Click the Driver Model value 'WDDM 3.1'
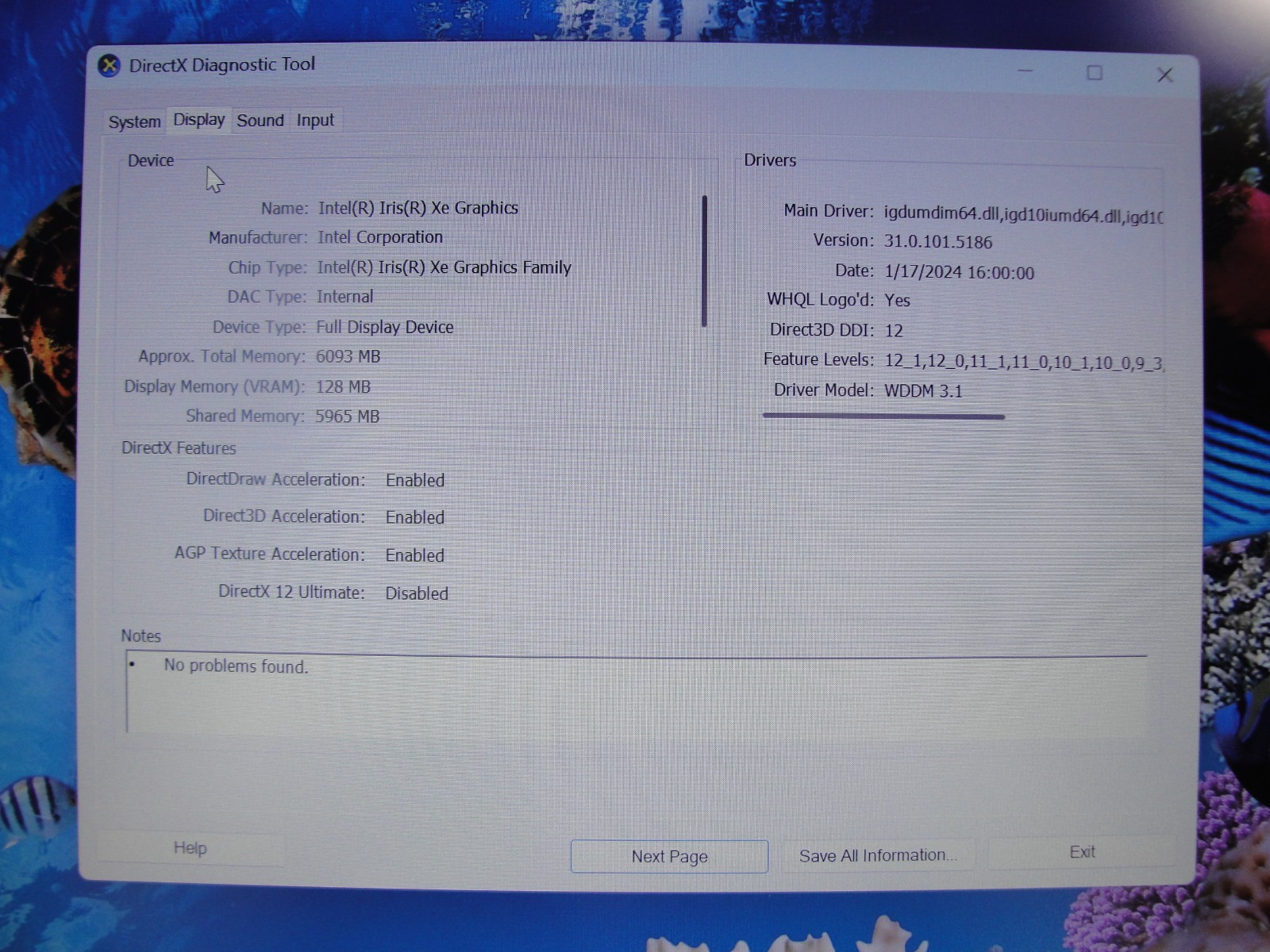1270x952 pixels. [x=923, y=390]
